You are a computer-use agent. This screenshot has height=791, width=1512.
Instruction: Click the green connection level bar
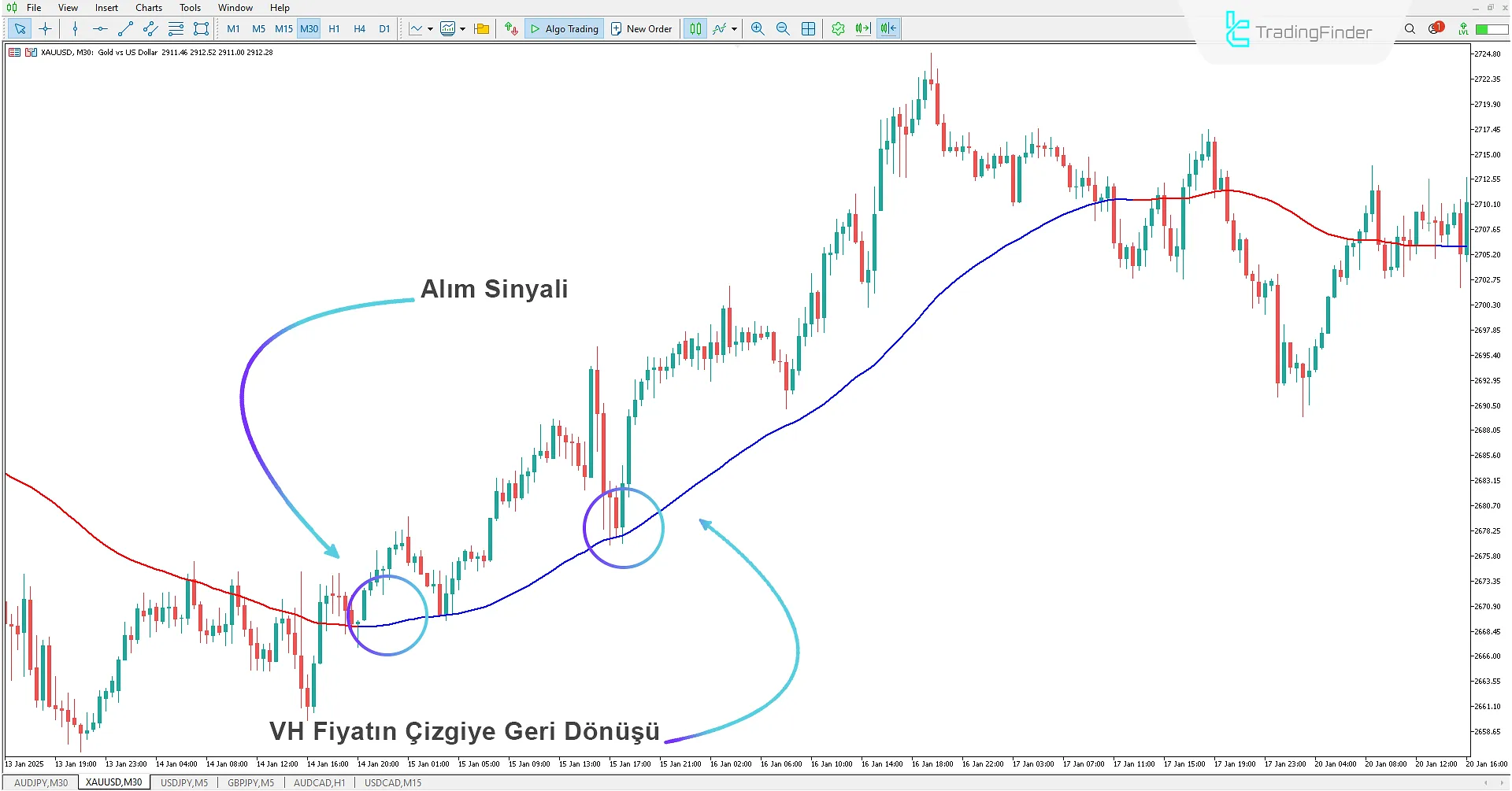click(x=1491, y=29)
